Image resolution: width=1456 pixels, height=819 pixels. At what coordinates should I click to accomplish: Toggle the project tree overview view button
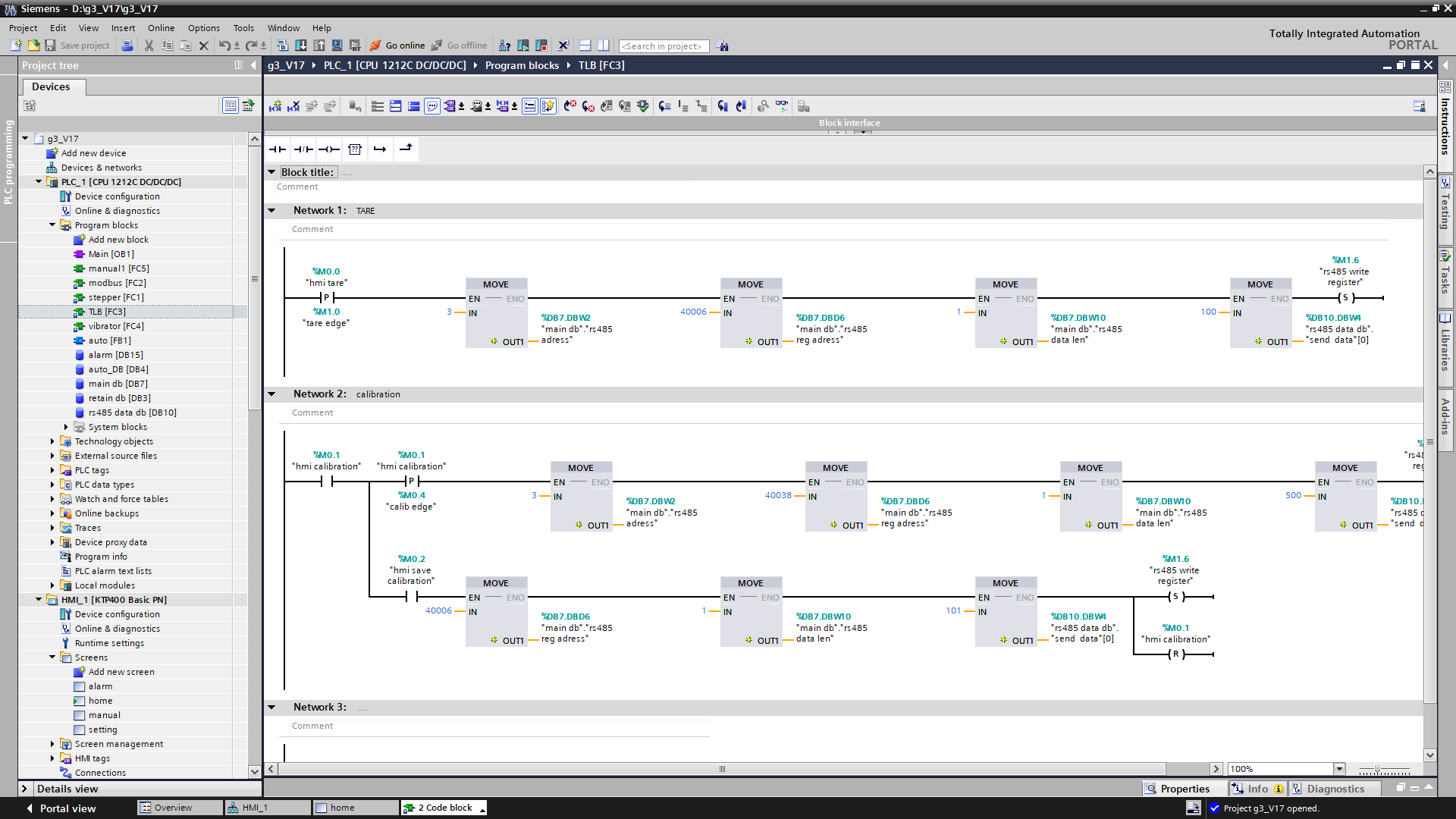230,105
